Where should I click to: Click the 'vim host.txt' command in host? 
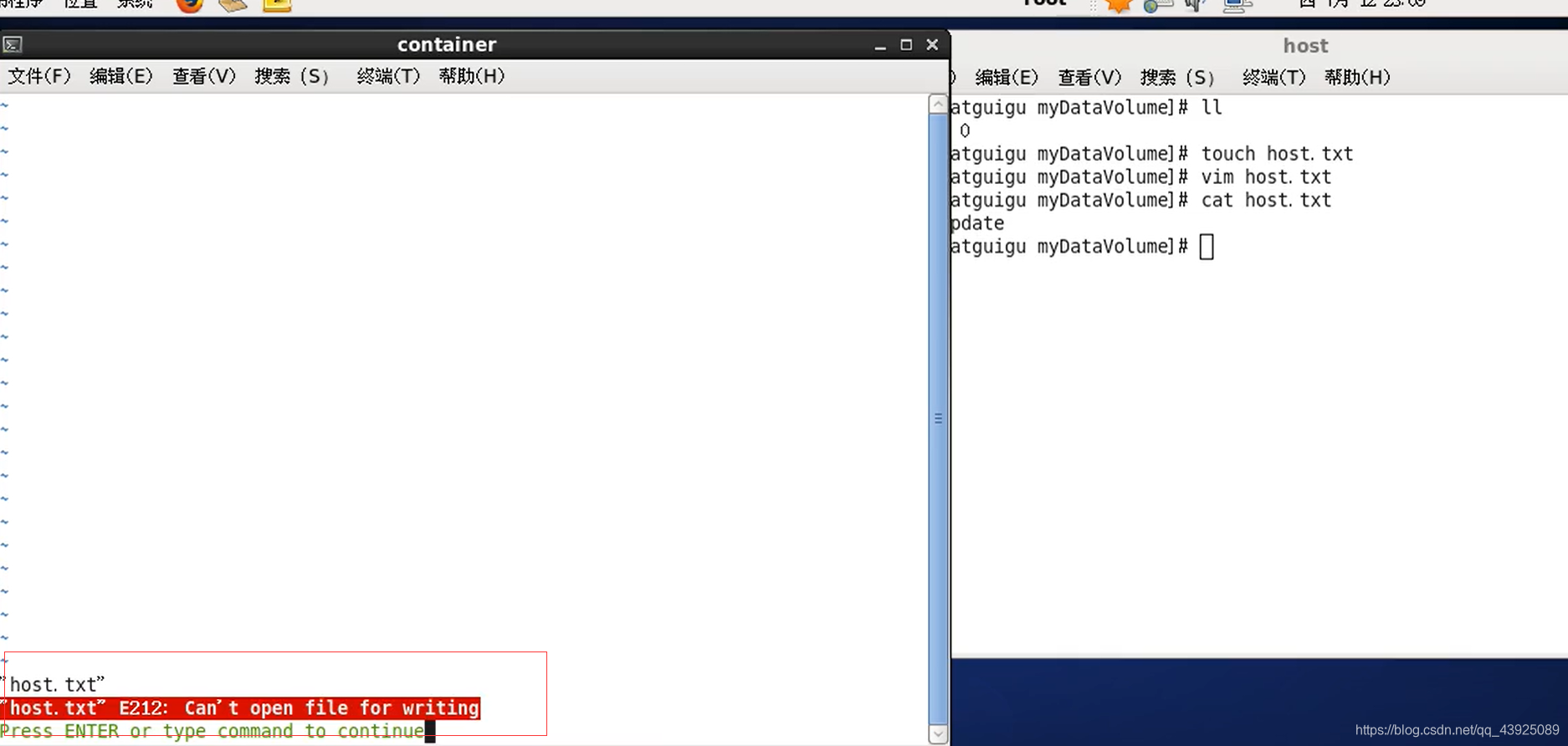[x=1266, y=177]
